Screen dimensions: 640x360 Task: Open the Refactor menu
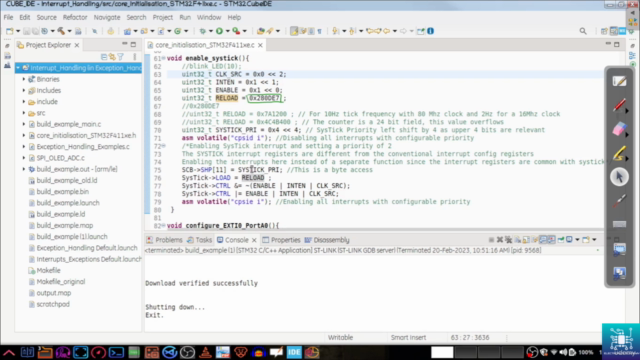pyautogui.click(x=75, y=18)
